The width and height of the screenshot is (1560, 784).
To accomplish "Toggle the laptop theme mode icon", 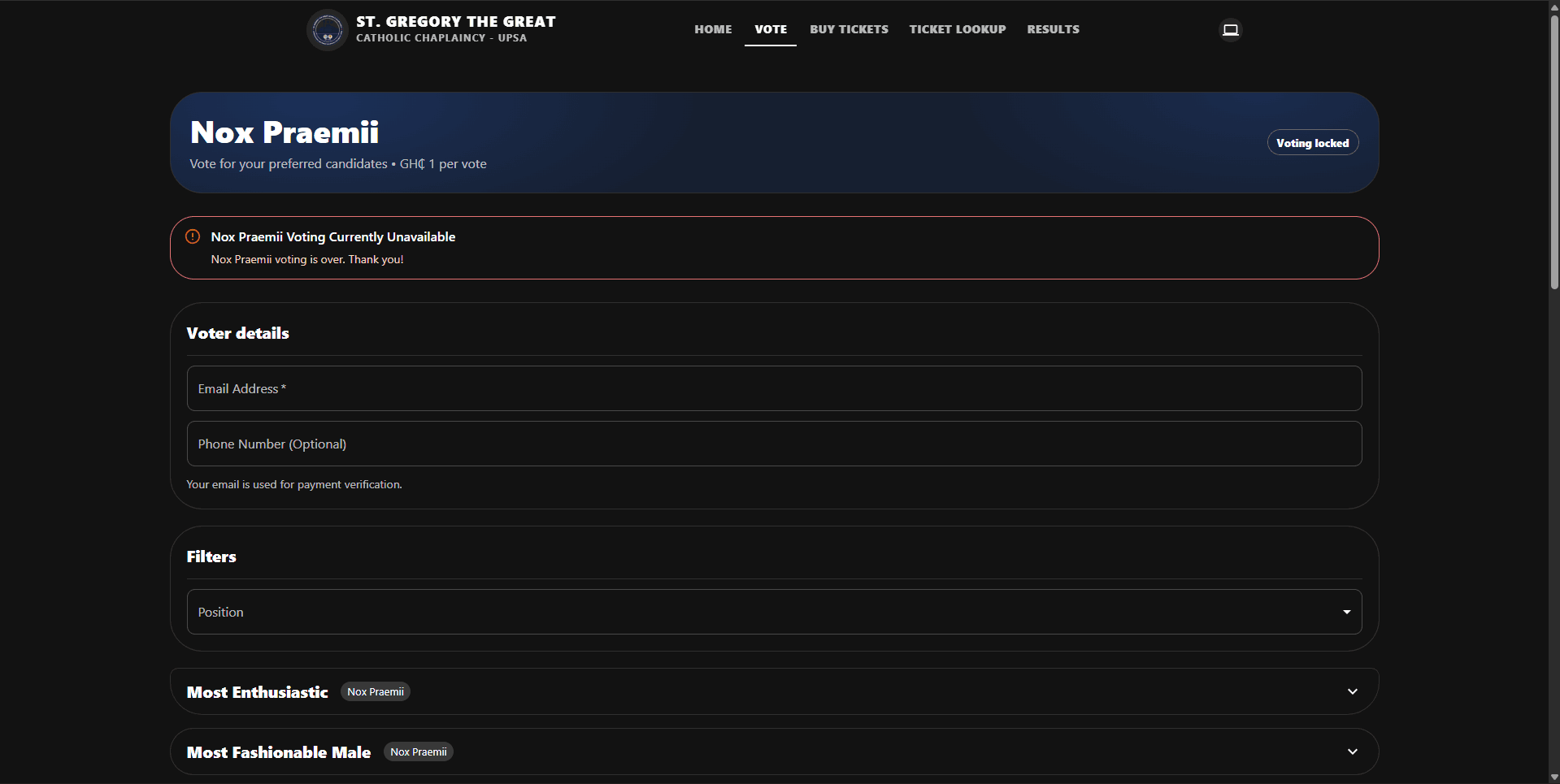I will (1231, 30).
